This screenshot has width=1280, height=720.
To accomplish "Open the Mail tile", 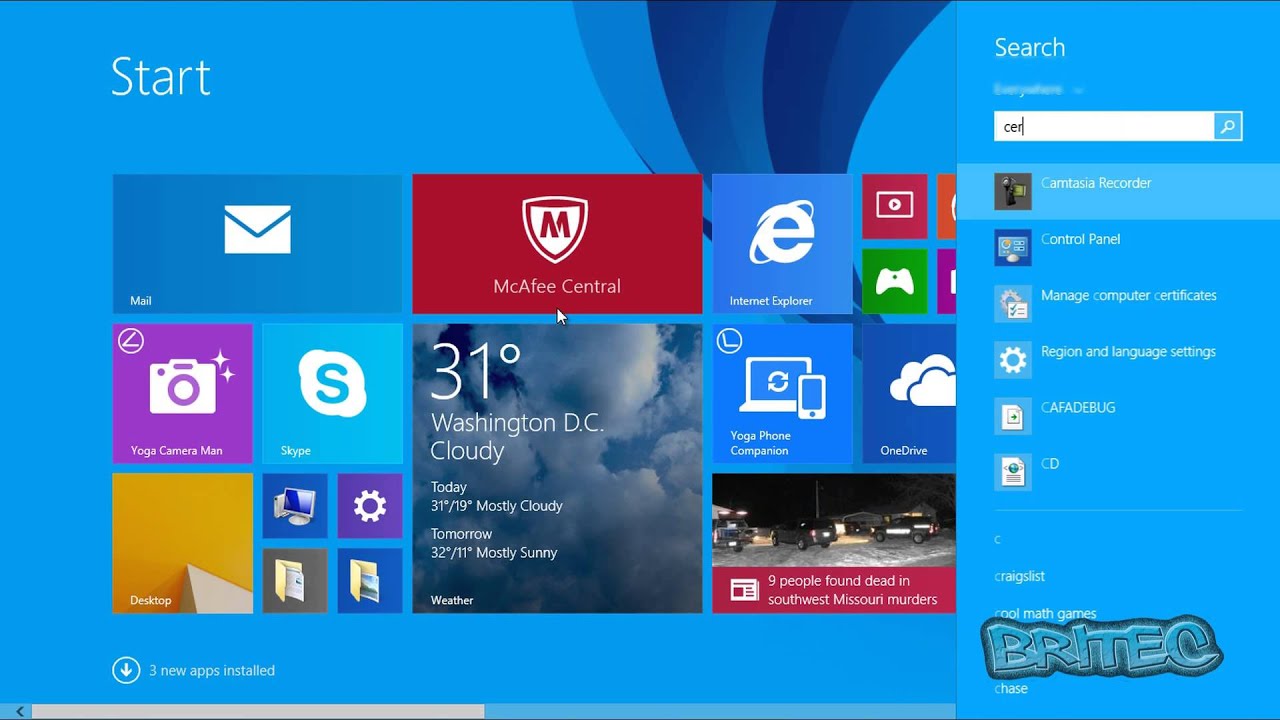I will click(x=257, y=244).
